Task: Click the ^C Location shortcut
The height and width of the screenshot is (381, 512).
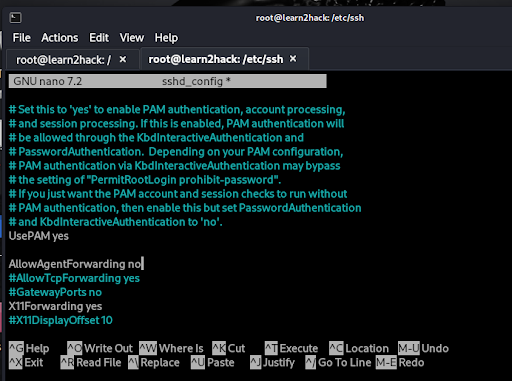Action: pyautogui.click(x=359, y=348)
